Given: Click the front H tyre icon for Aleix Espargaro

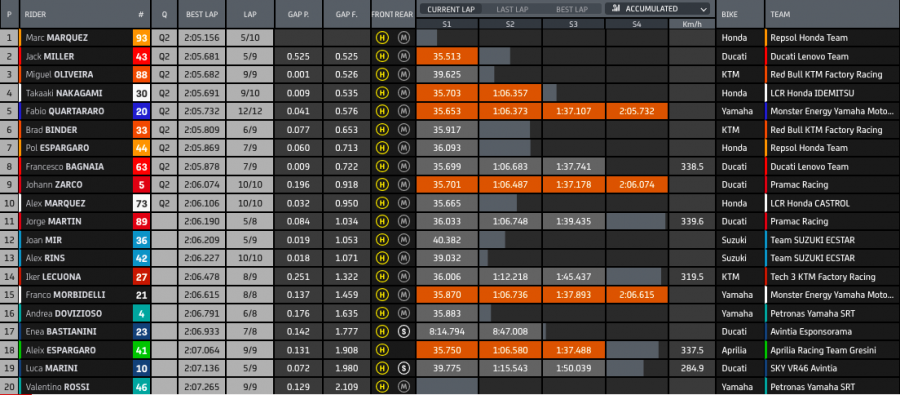Looking at the screenshot, I should [x=381, y=350].
